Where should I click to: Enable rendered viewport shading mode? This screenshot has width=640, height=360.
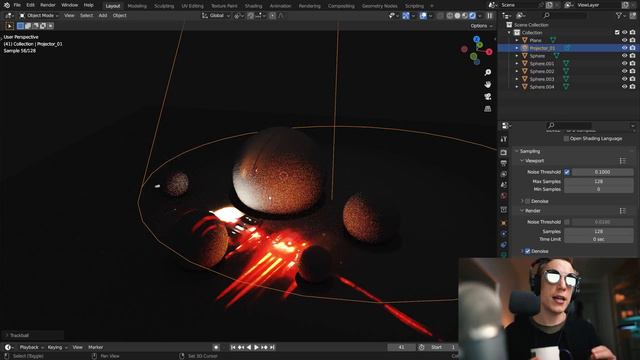click(x=472, y=16)
